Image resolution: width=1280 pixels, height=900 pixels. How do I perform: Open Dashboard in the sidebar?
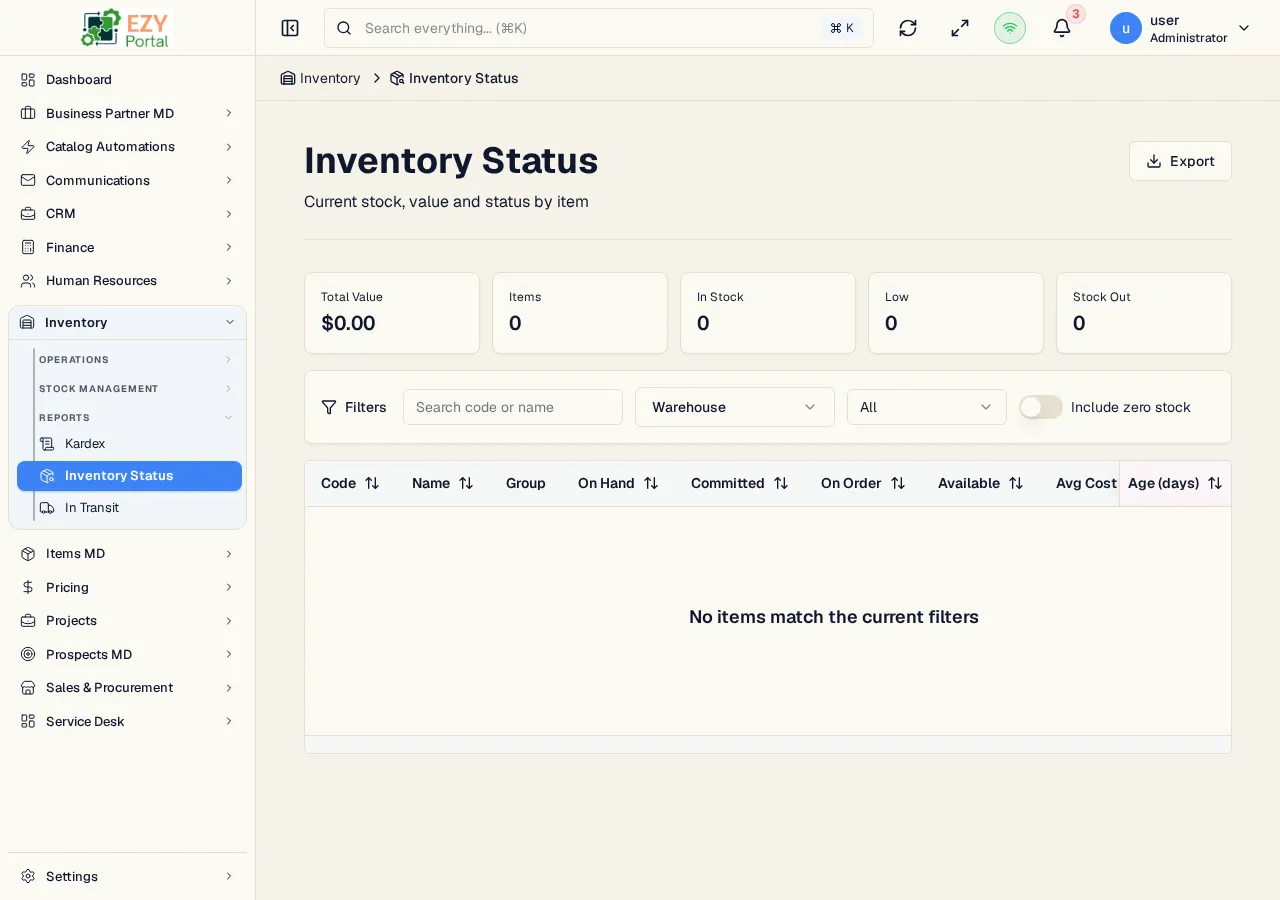tap(127, 80)
